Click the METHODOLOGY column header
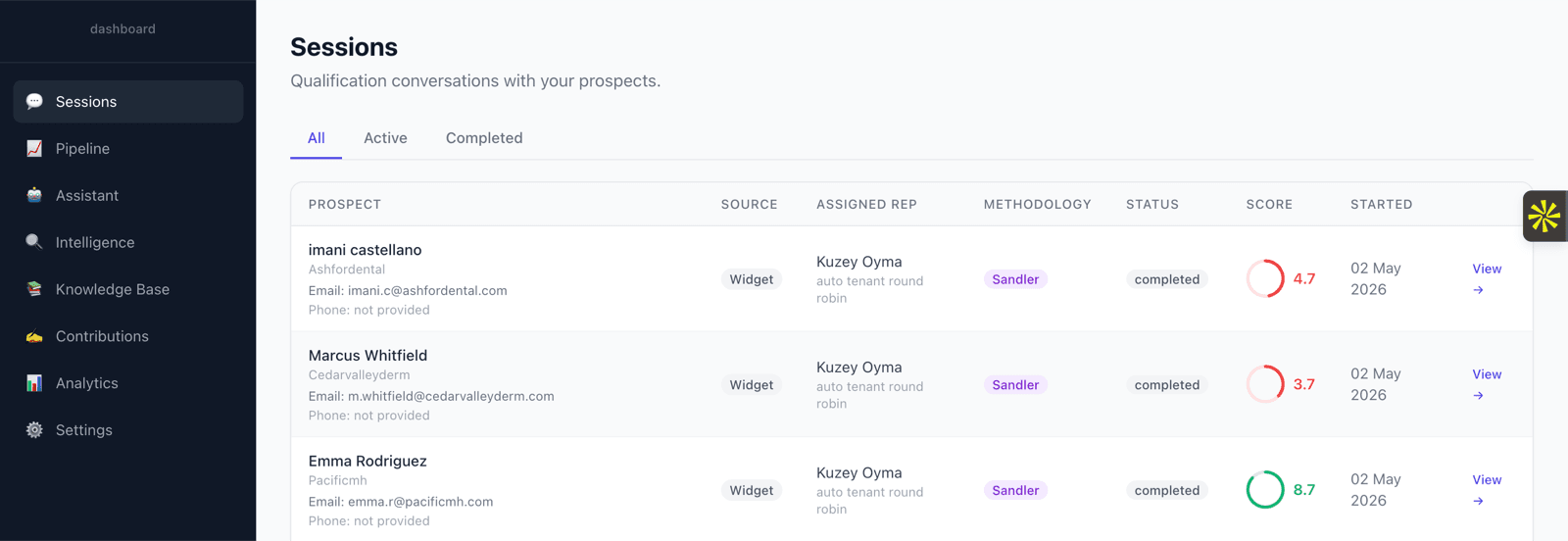Viewport: 1568px width, 541px height. point(1037,205)
